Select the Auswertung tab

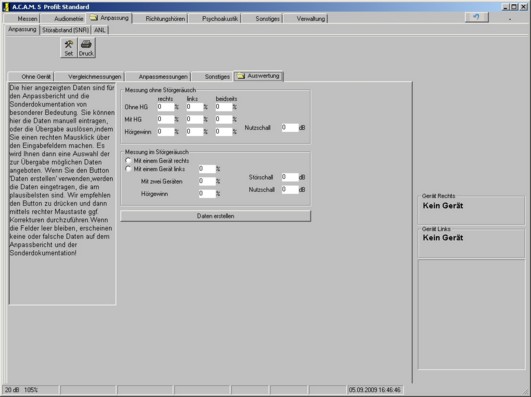[x=259, y=76]
